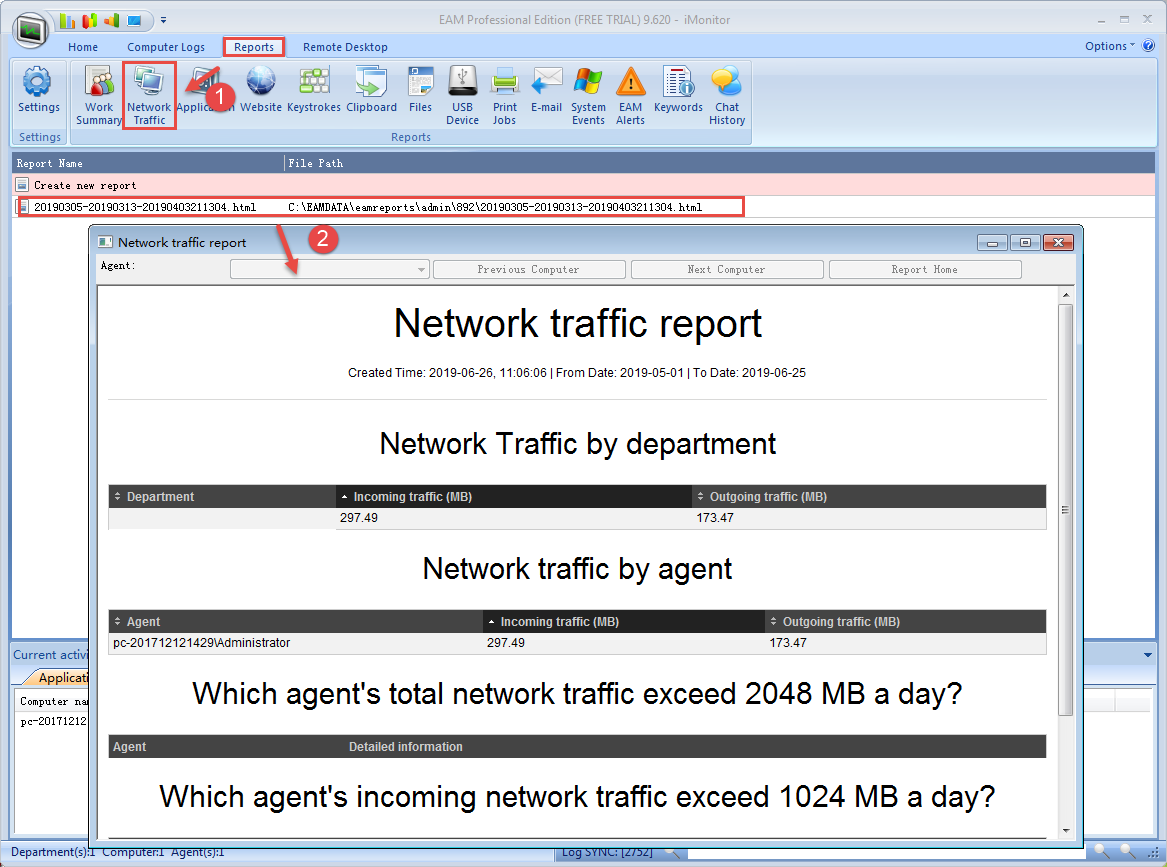Image resolution: width=1167 pixels, height=867 pixels.
Task: Open the E-mail report
Action: point(546,91)
